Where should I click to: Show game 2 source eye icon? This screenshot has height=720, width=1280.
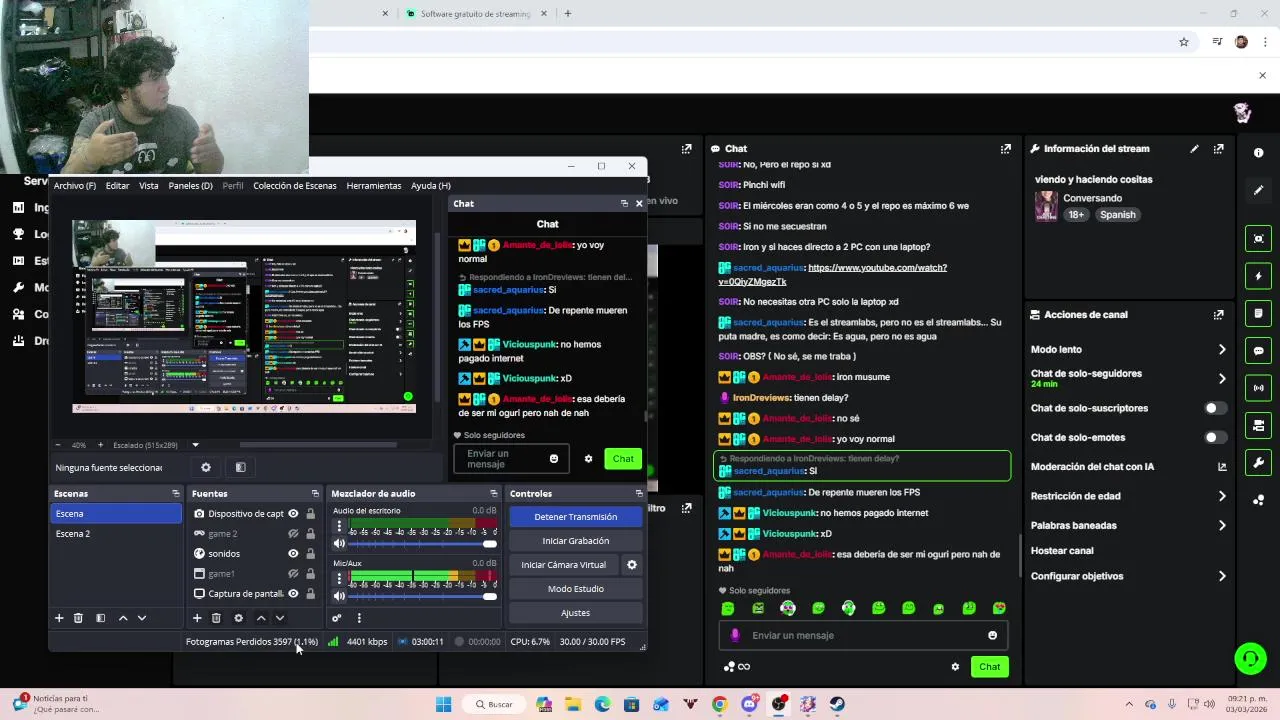click(293, 534)
